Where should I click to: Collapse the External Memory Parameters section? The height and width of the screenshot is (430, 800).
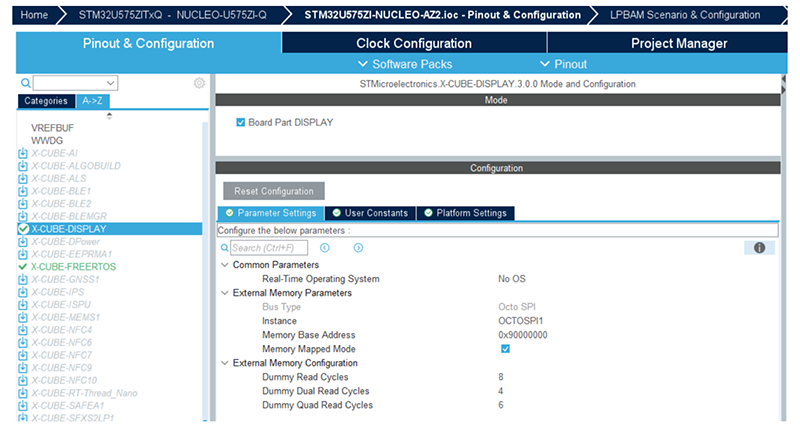click(x=224, y=293)
